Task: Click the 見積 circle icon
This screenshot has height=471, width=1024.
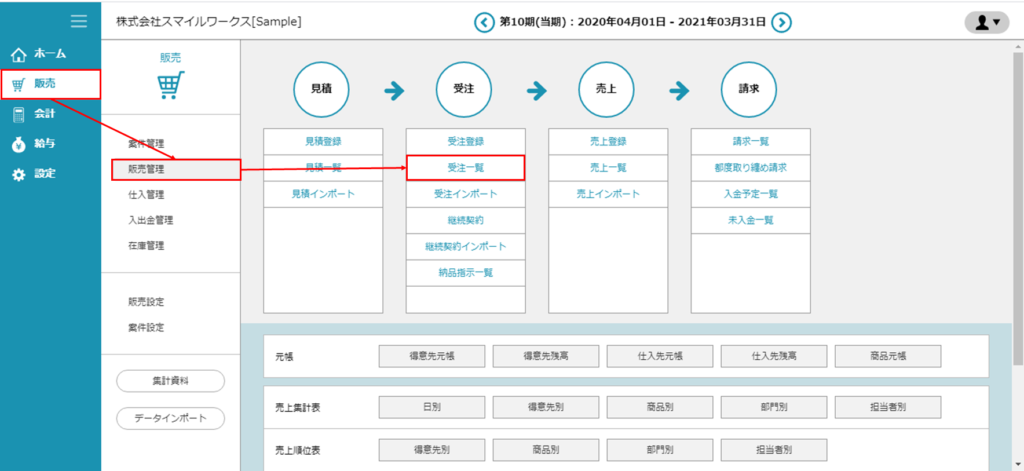Action: pos(321,89)
